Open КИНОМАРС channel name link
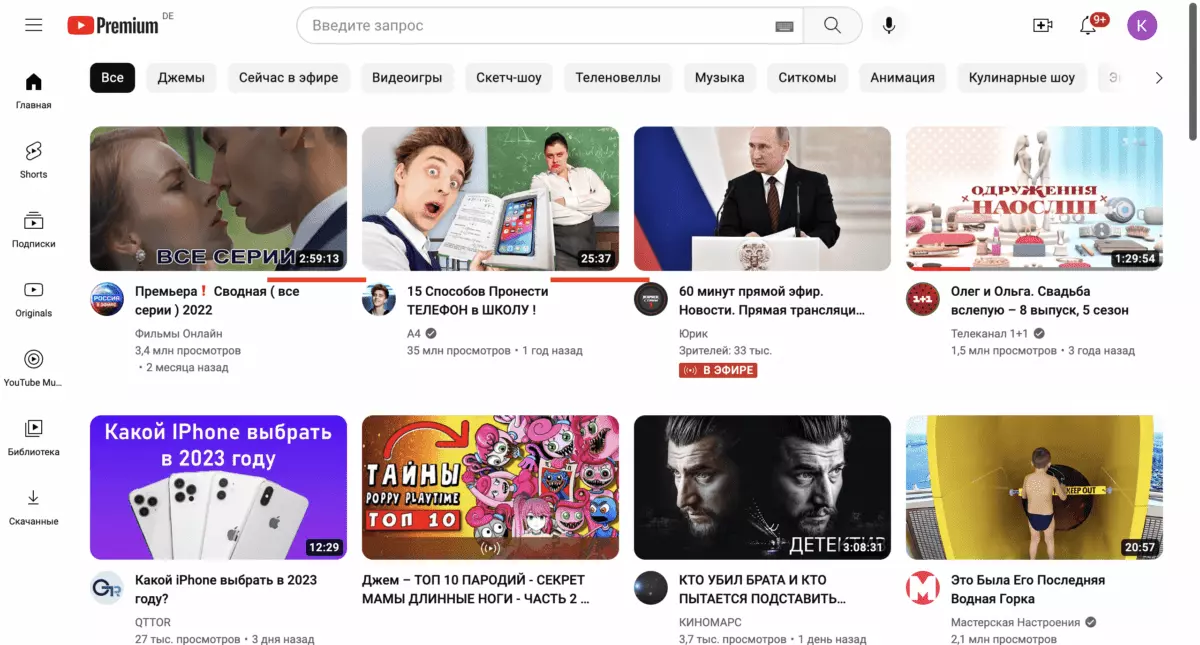 tap(710, 621)
